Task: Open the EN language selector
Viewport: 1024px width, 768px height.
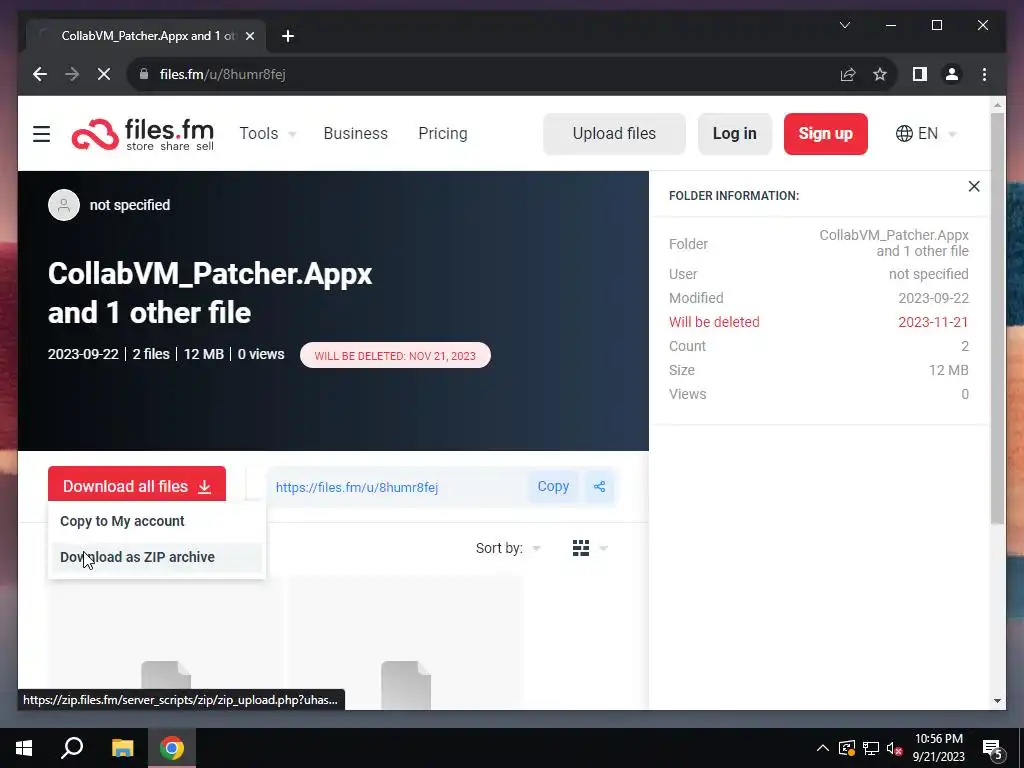Action: tap(926, 134)
